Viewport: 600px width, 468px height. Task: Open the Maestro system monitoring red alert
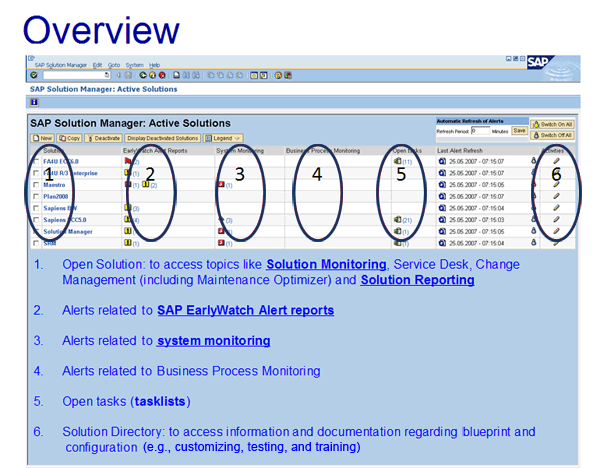pyautogui.click(x=220, y=185)
